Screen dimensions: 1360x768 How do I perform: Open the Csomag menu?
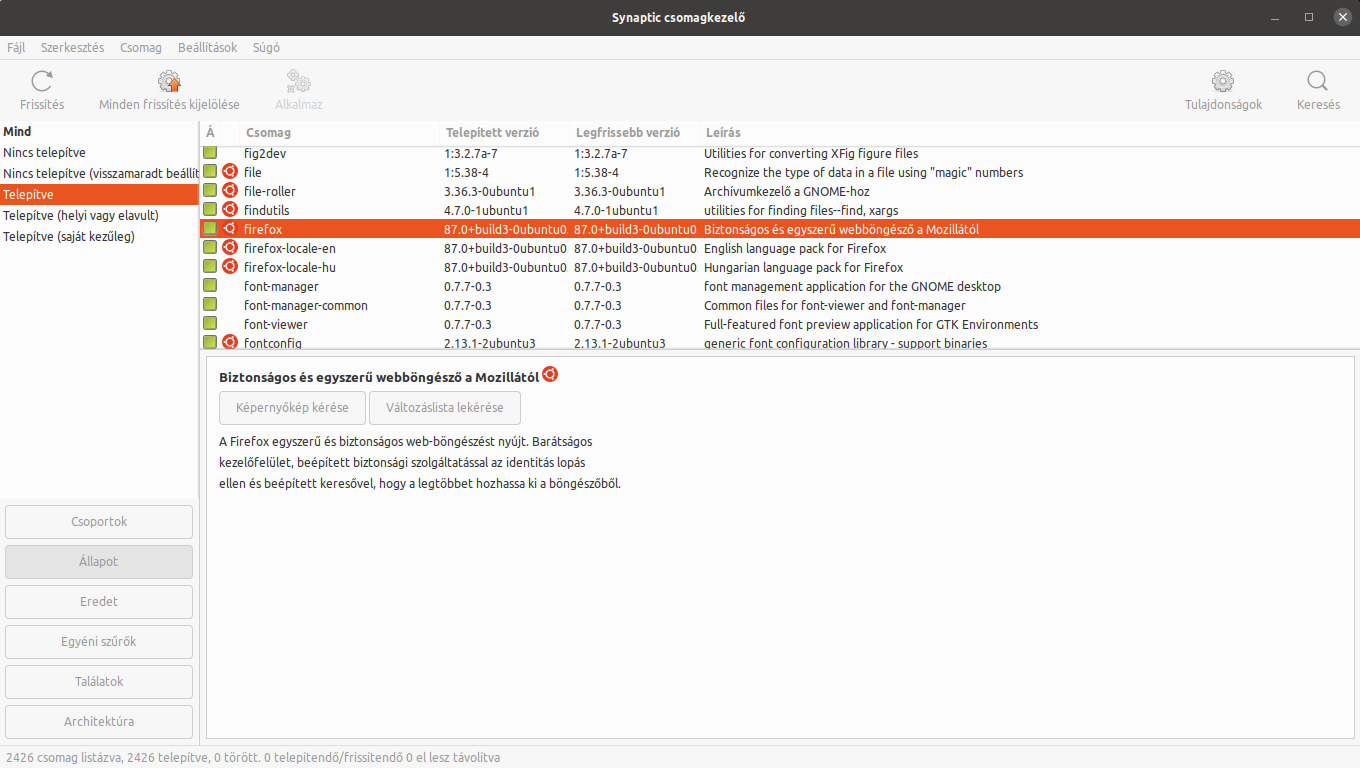(140, 47)
